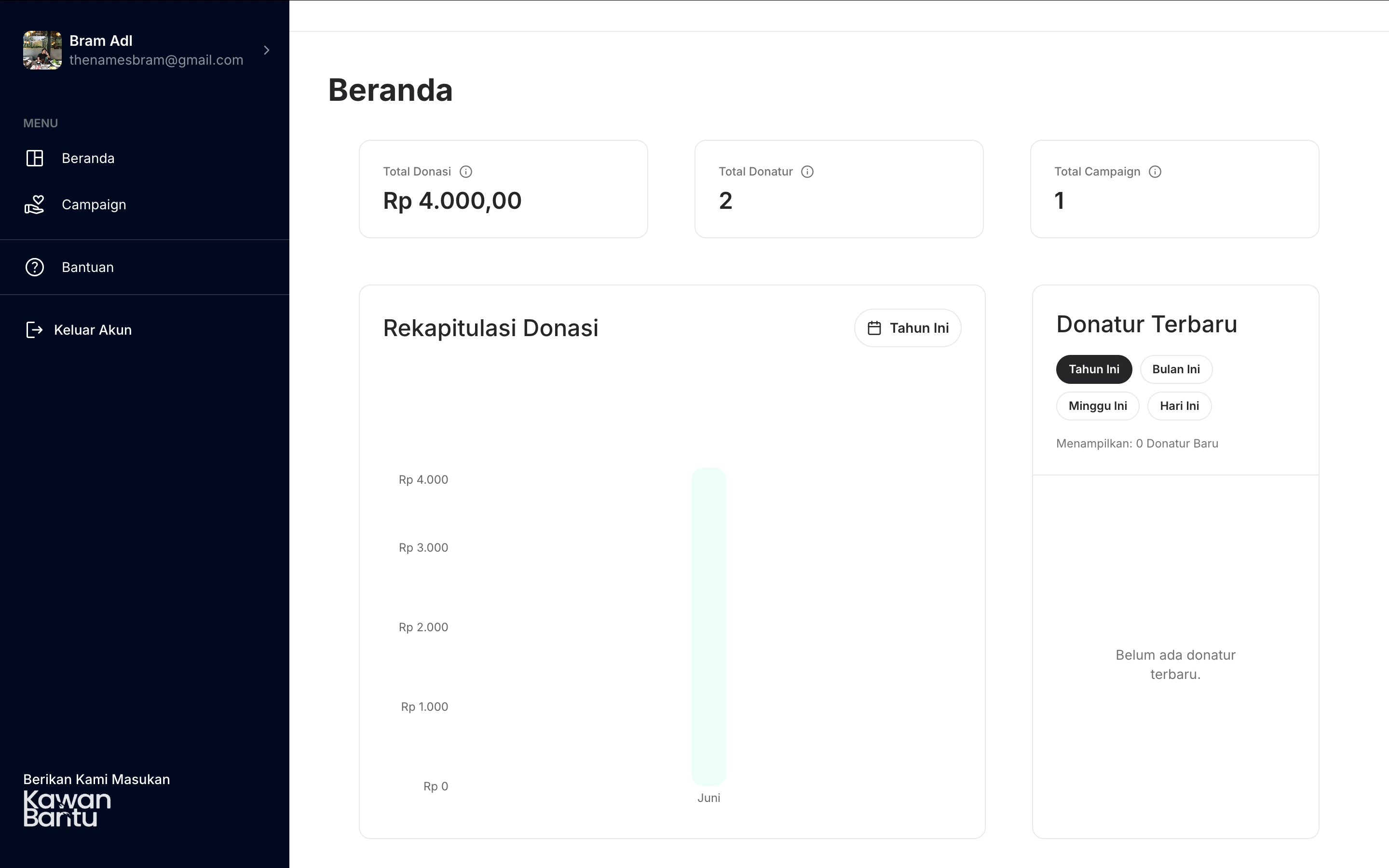1389x868 pixels.
Task: Click the Total Donatur label
Action: click(756, 172)
